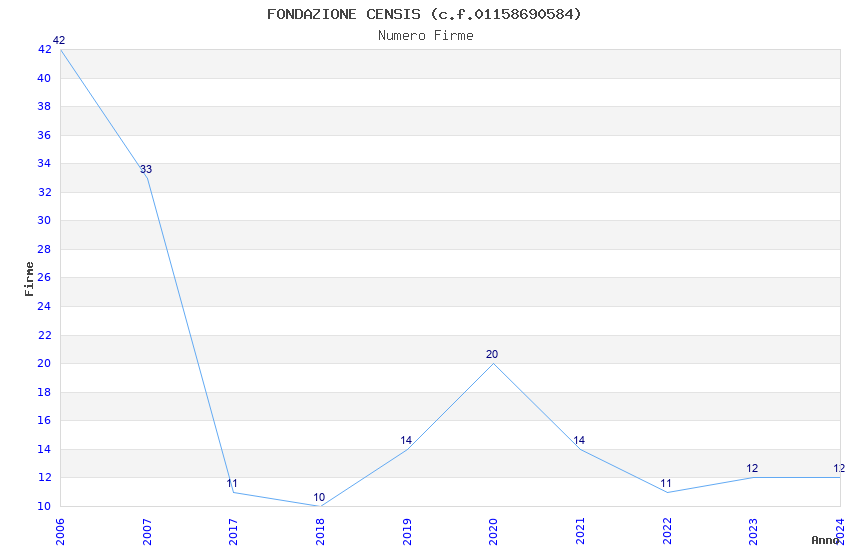The height and width of the screenshot is (550, 850).
Task: Click the y-axis tick value 32
Action: click(44, 192)
